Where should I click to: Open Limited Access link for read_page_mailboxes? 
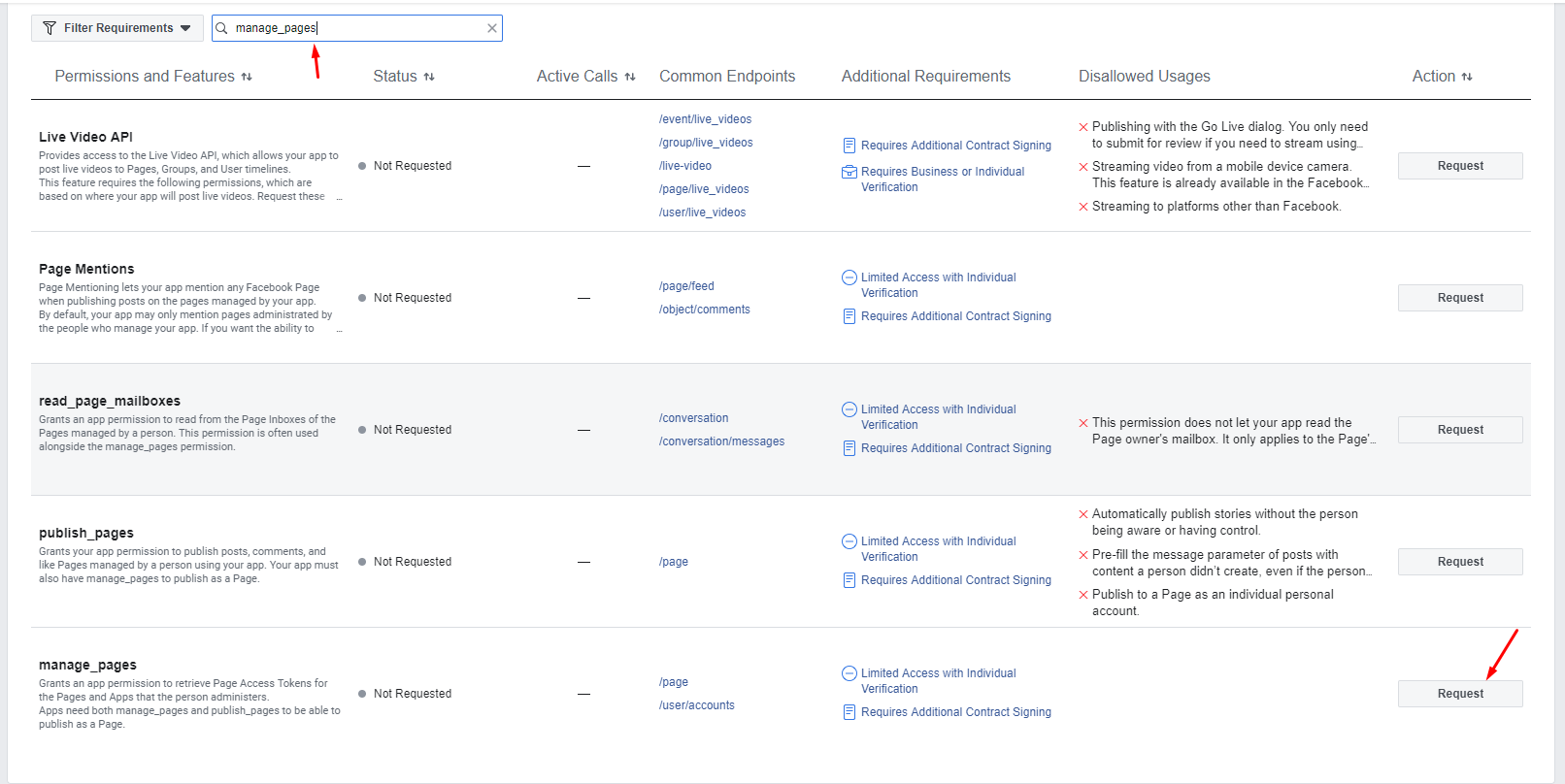coord(939,417)
